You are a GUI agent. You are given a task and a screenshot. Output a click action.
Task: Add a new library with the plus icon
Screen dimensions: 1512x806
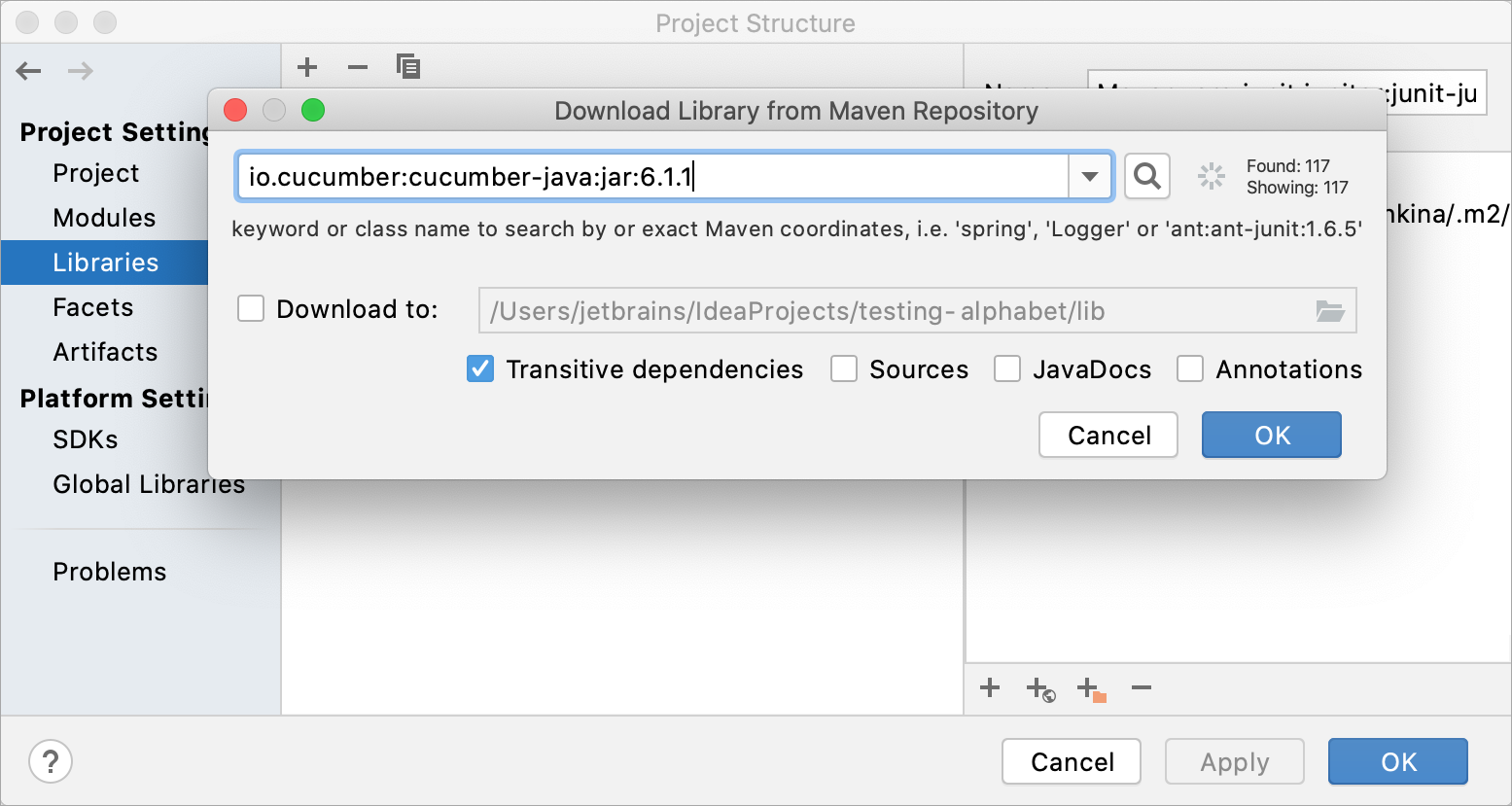(307, 67)
